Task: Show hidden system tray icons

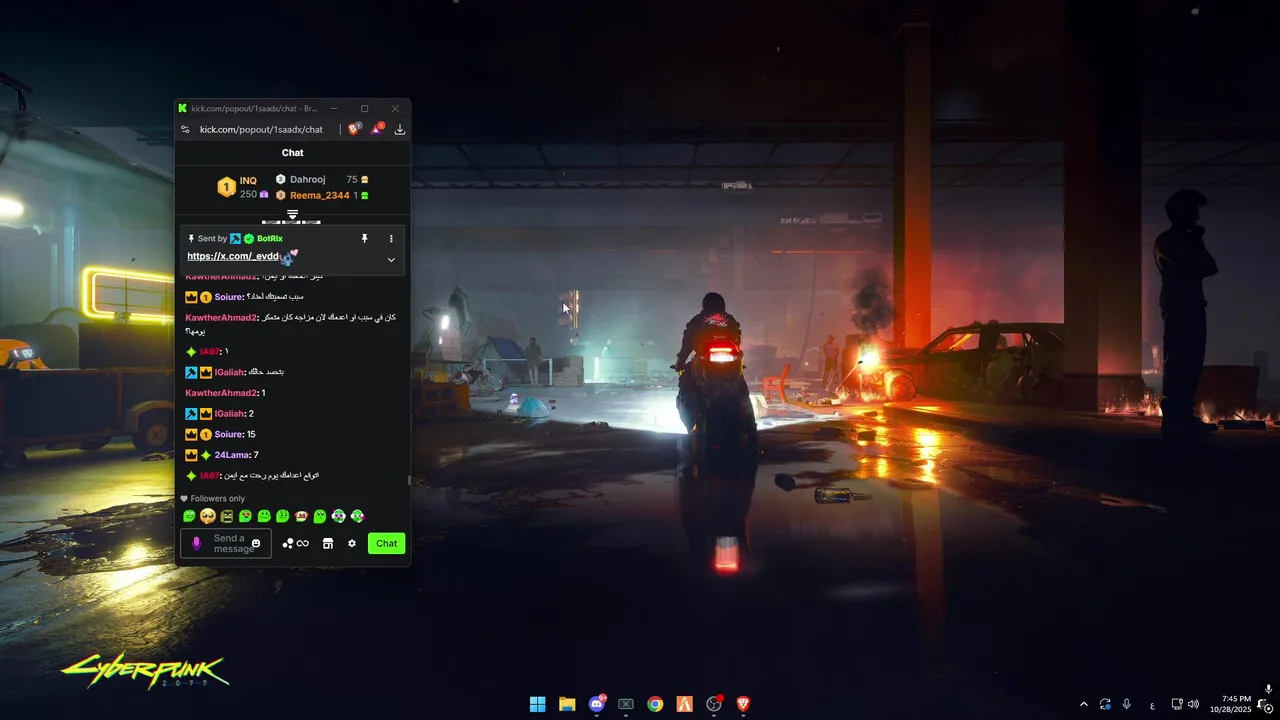Action: tap(1083, 704)
